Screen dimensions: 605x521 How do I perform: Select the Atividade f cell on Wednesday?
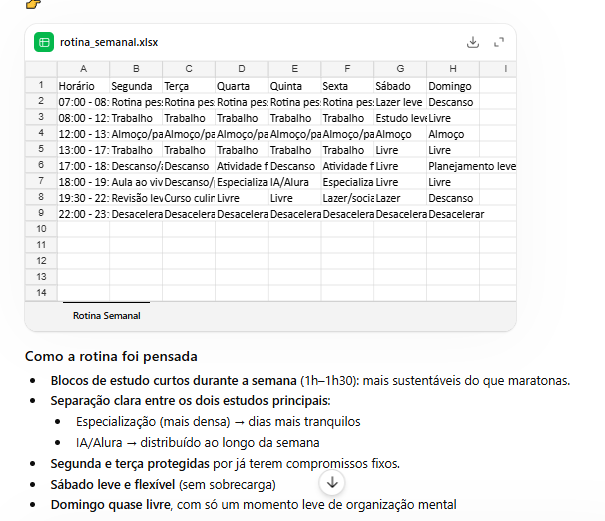[x=242, y=166]
